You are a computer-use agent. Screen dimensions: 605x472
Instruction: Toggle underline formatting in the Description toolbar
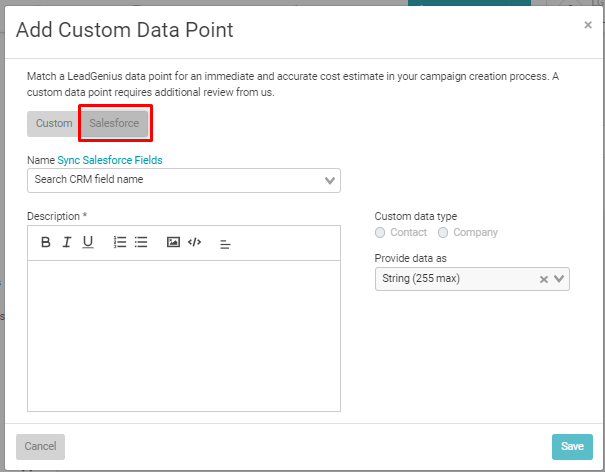coord(88,242)
